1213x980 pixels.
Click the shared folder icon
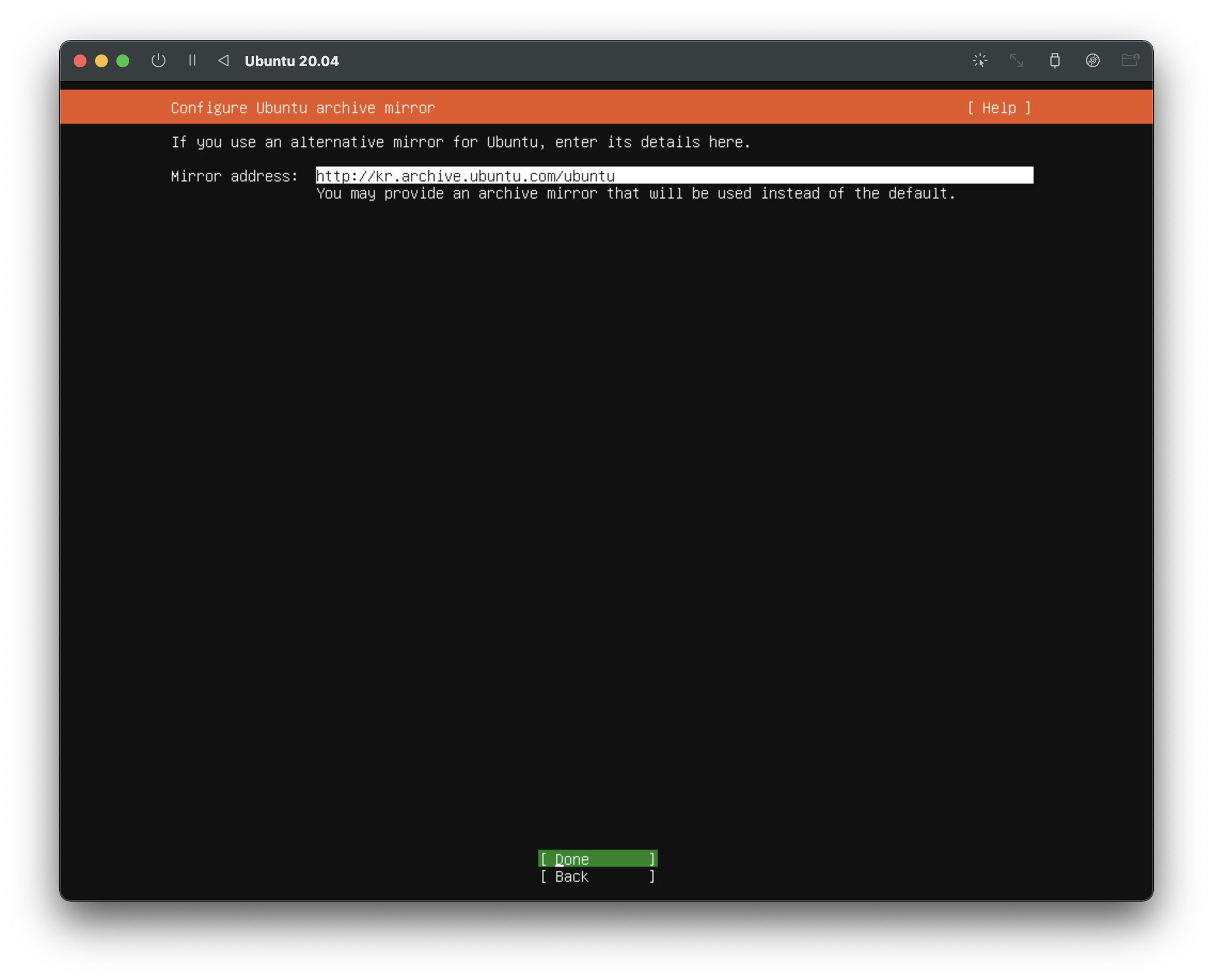(x=1129, y=60)
